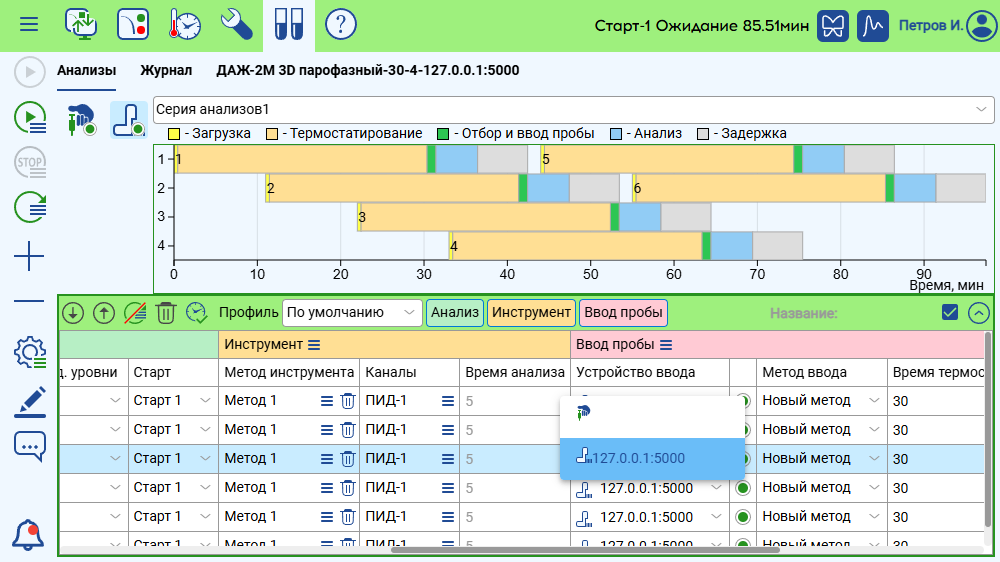Switch to the Журнал tab

click(x=166, y=71)
